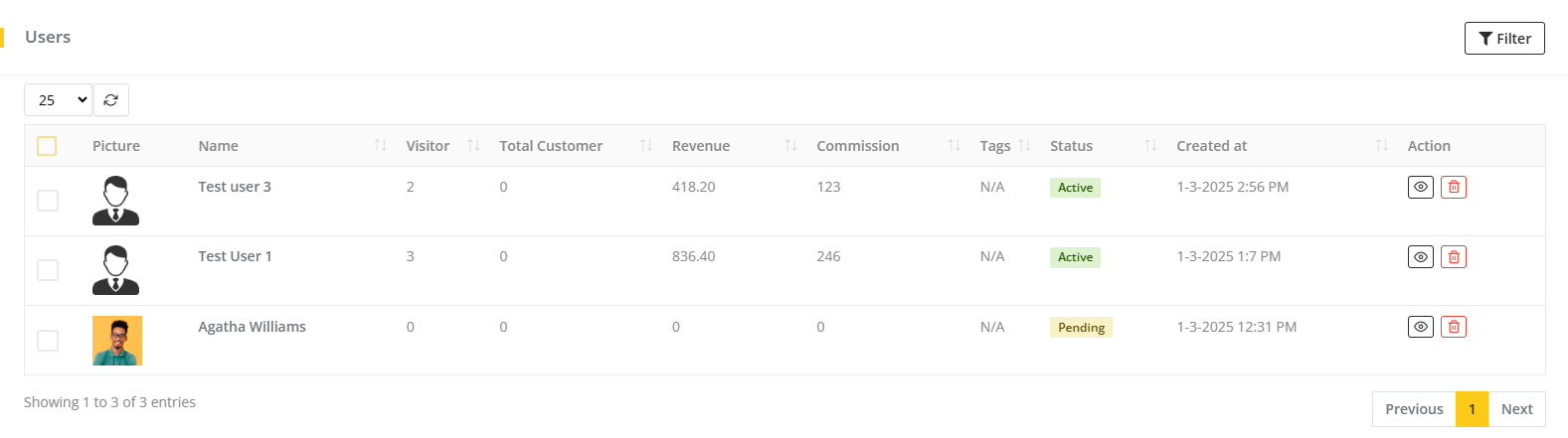Open Agatha Williams profile picture
1568x438 pixels.
[x=117, y=341]
